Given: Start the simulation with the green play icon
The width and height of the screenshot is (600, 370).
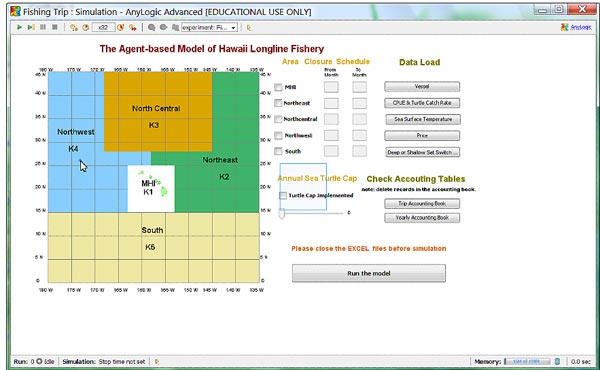Looking at the screenshot, I should pyautogui.click(x=19, y=27).
